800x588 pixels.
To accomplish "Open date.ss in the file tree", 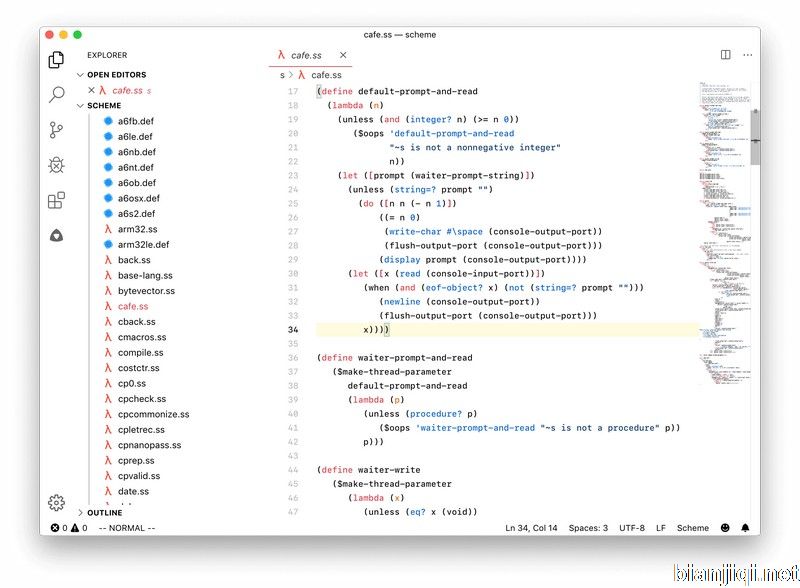I will pos(133,491).
